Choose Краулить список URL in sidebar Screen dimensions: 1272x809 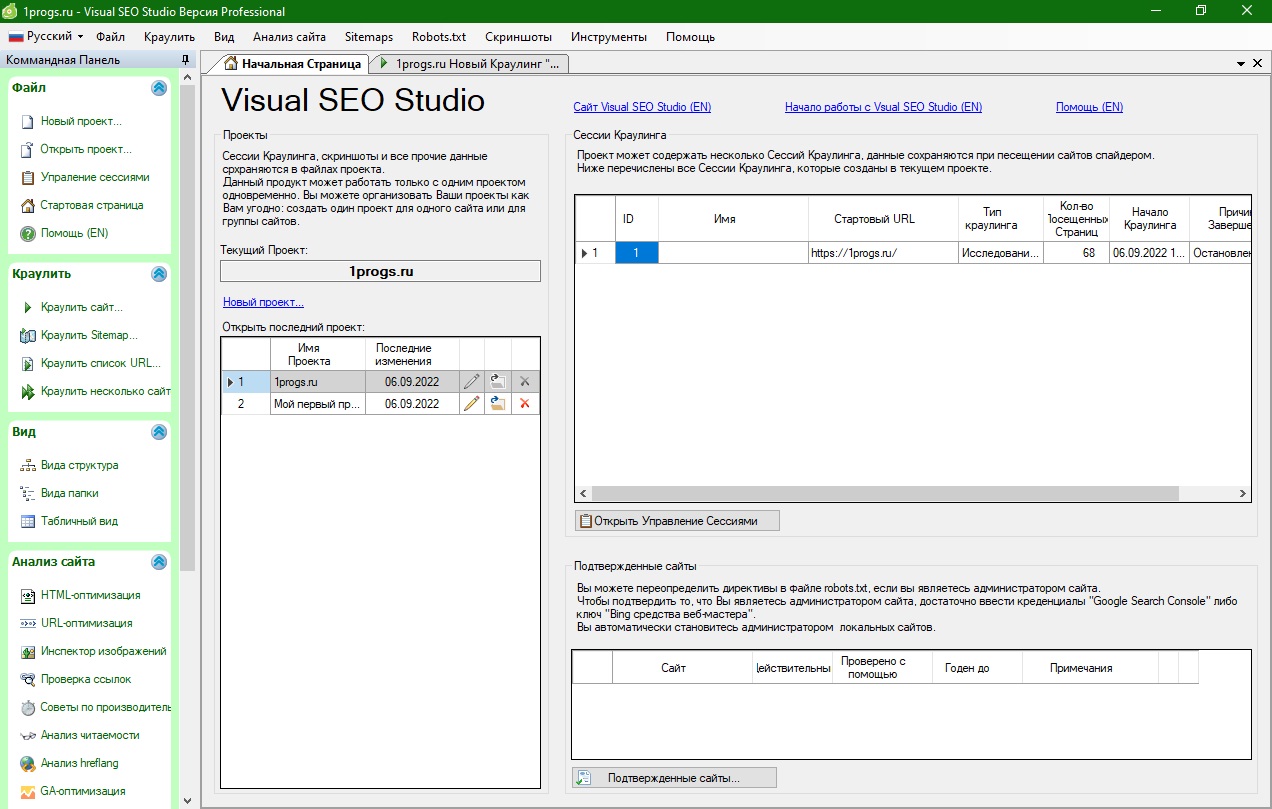click(100, 363)
